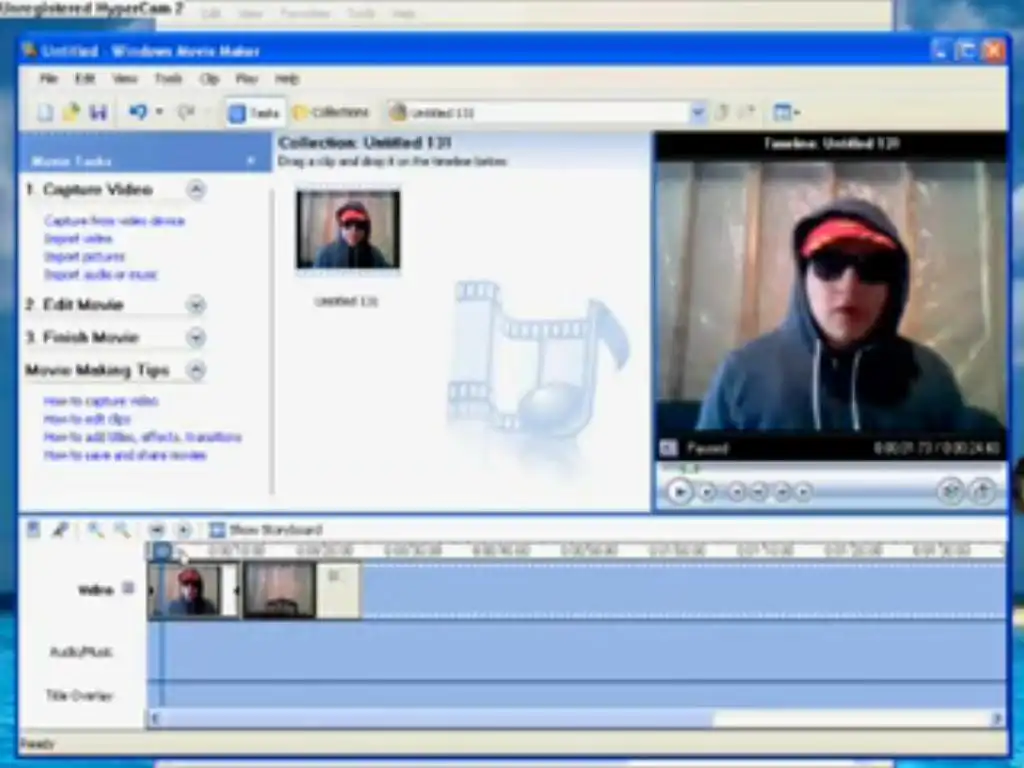1024x768 pixels.
Task: Open the View menu
Action: [124, 79]
